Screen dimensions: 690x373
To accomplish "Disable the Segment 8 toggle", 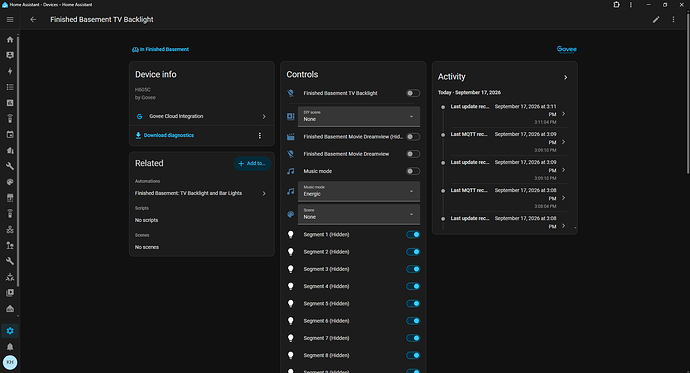I will tap(413, 355).
